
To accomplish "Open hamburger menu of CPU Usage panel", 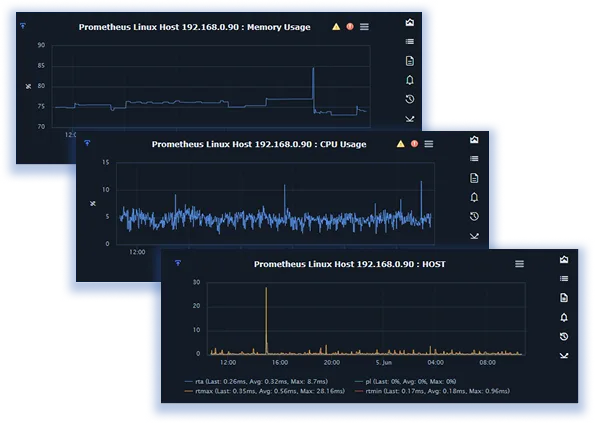I will pos(429,144).
